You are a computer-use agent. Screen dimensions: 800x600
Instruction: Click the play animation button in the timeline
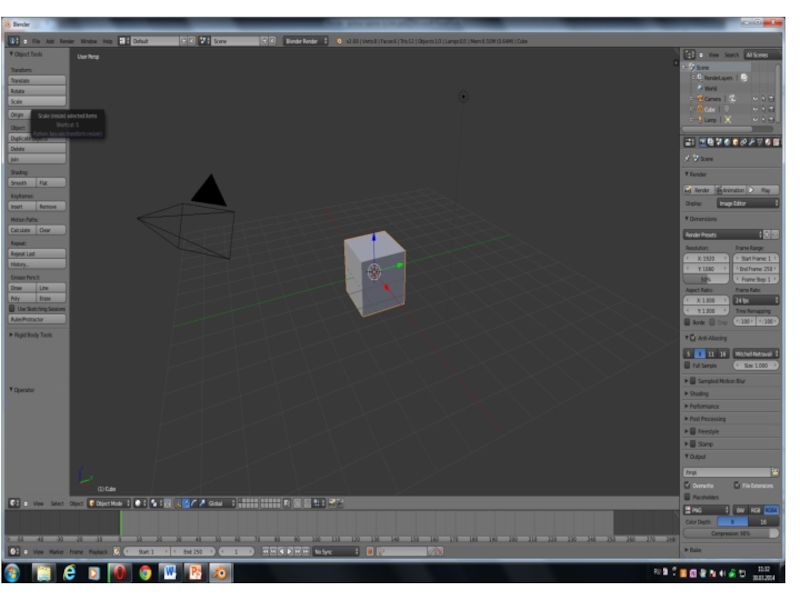[289, 552]
